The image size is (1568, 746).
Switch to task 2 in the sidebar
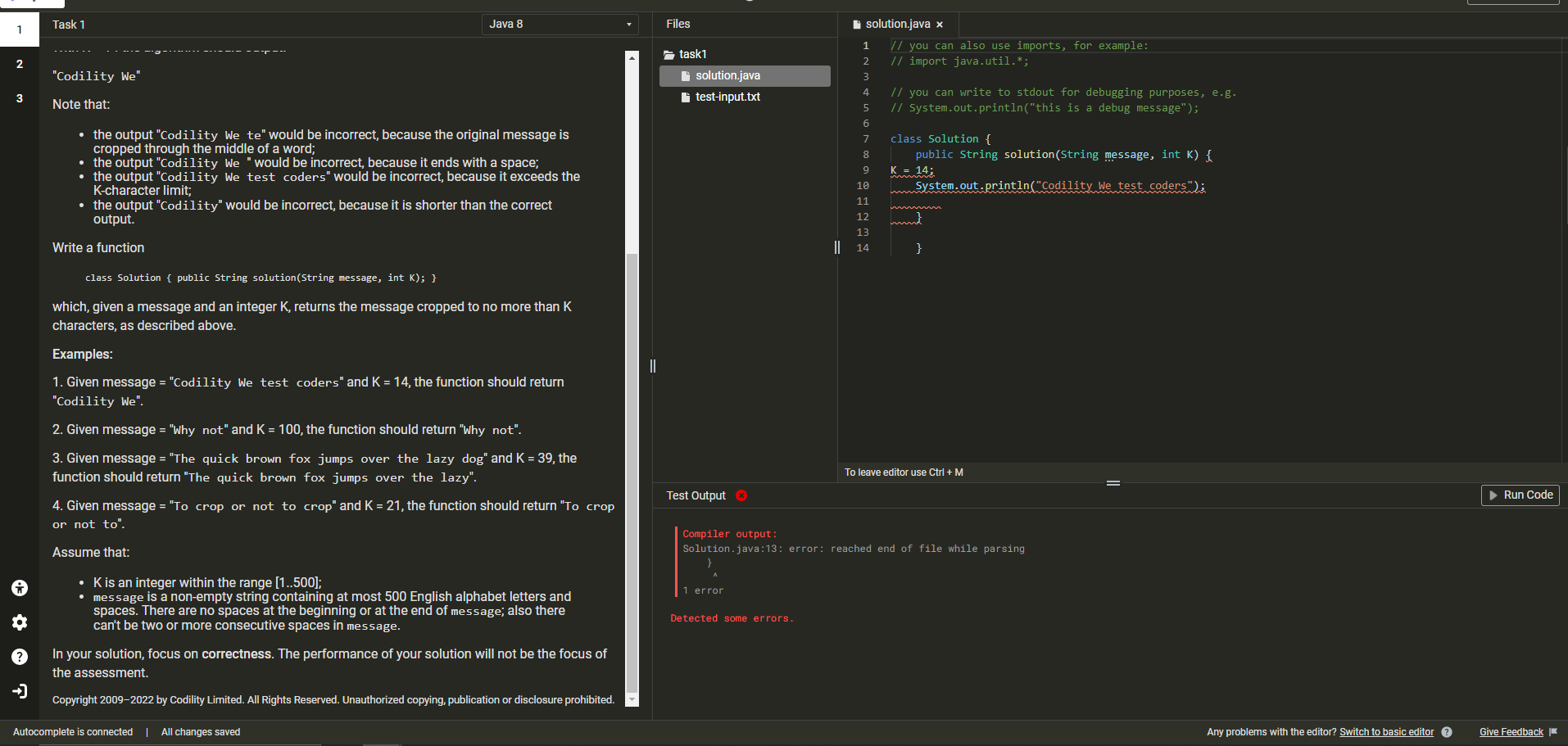click(20, 64)
